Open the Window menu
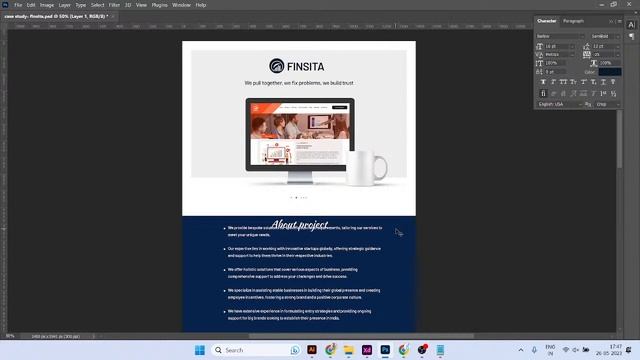This screenshot has height=360, width=640. [181, 5]
